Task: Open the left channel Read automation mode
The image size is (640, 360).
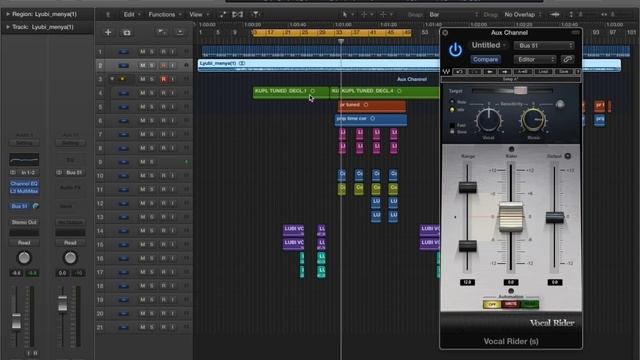Action: tap(24, 242)
